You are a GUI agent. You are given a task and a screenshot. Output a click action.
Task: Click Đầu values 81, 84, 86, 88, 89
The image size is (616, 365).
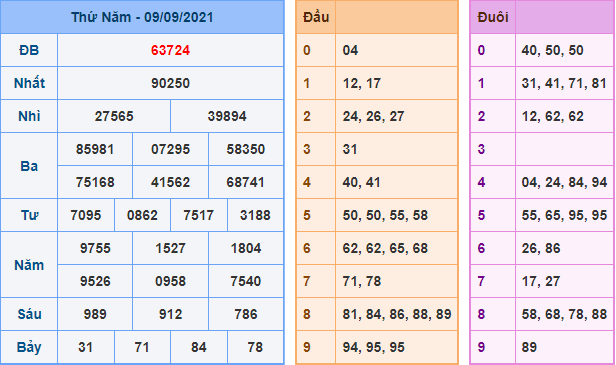pyautogui.click(x=397, y=314)
